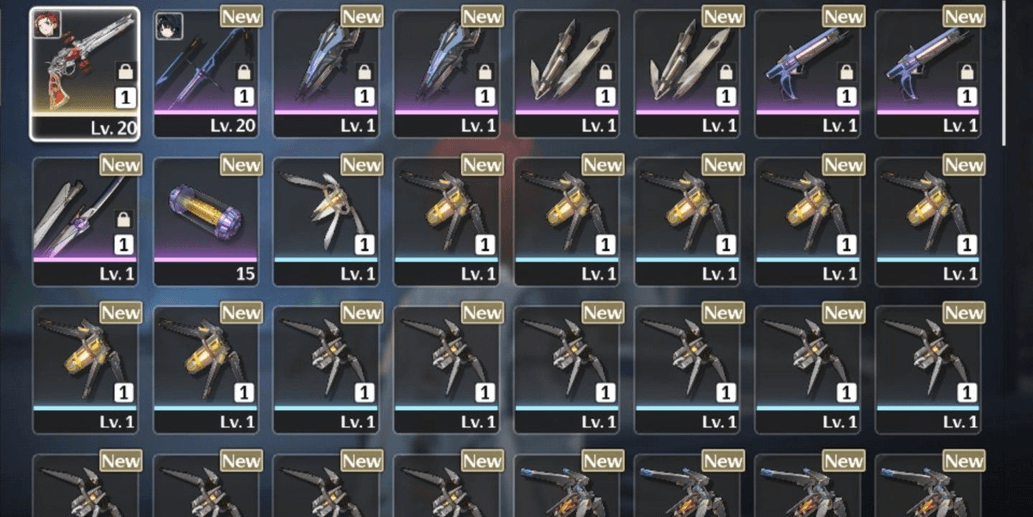This screenshot has height=517, width=1033.
Task: Click the quantity badge on the red revolver
Action: (125, 98)
